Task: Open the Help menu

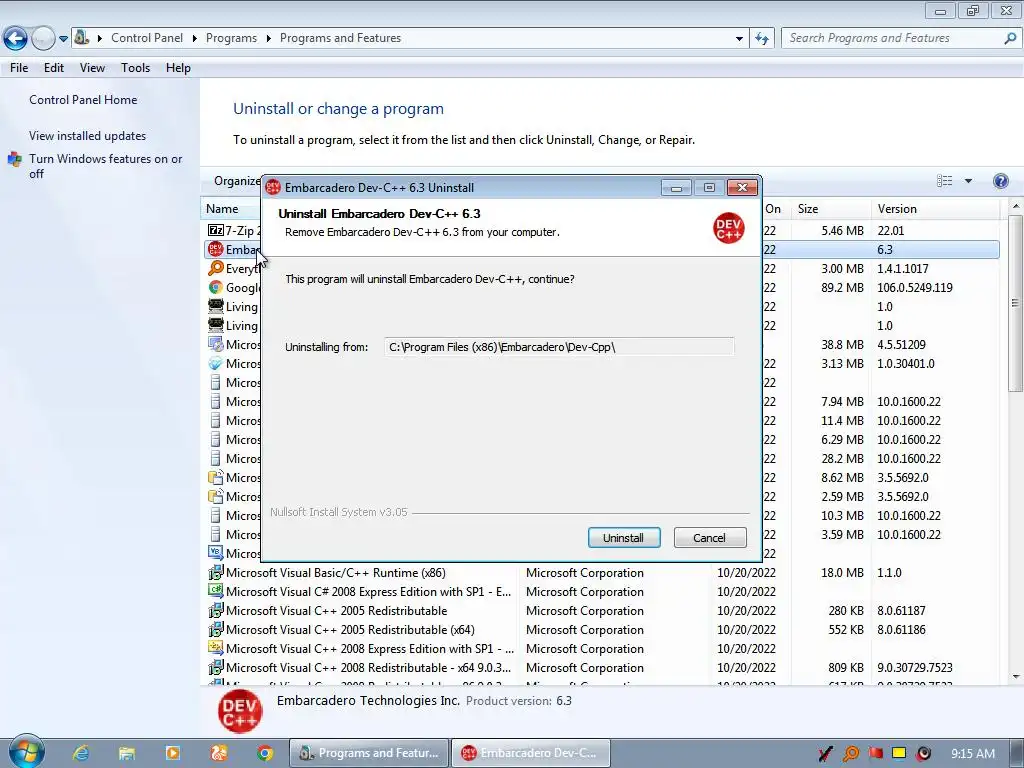Action: tap(178, 68)
